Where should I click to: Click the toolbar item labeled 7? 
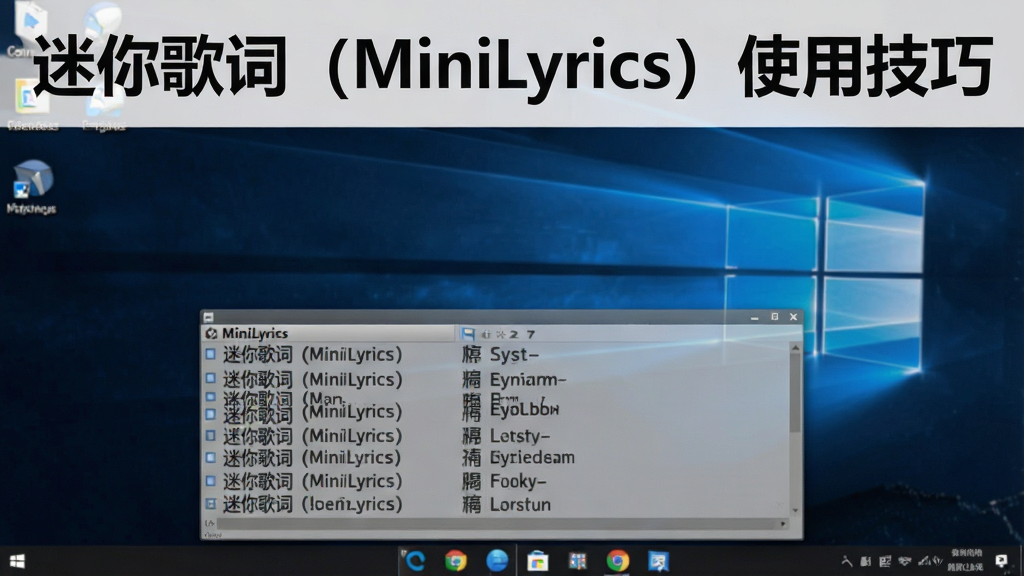[x=531, y=334]
